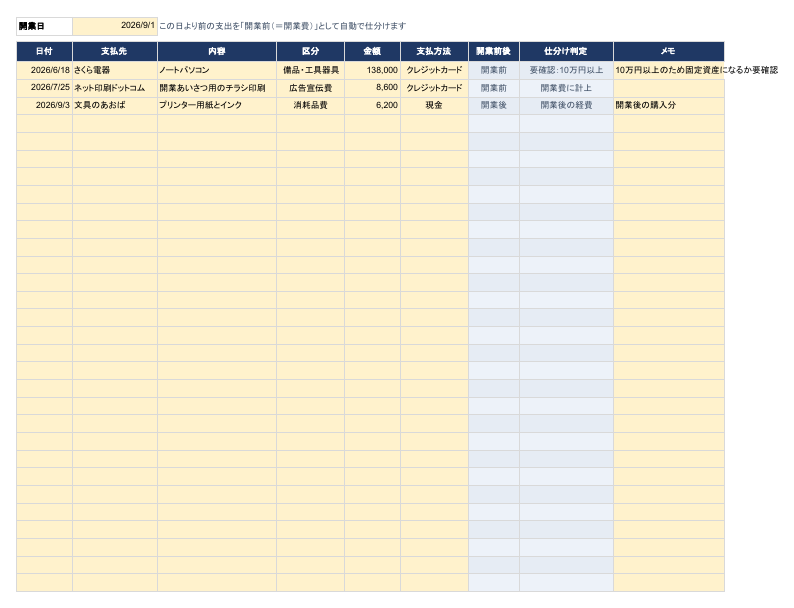The width and height of the screenshot is (794, 608).
Task: Select the 内容 column header
Action: click(x=217, y=52)
